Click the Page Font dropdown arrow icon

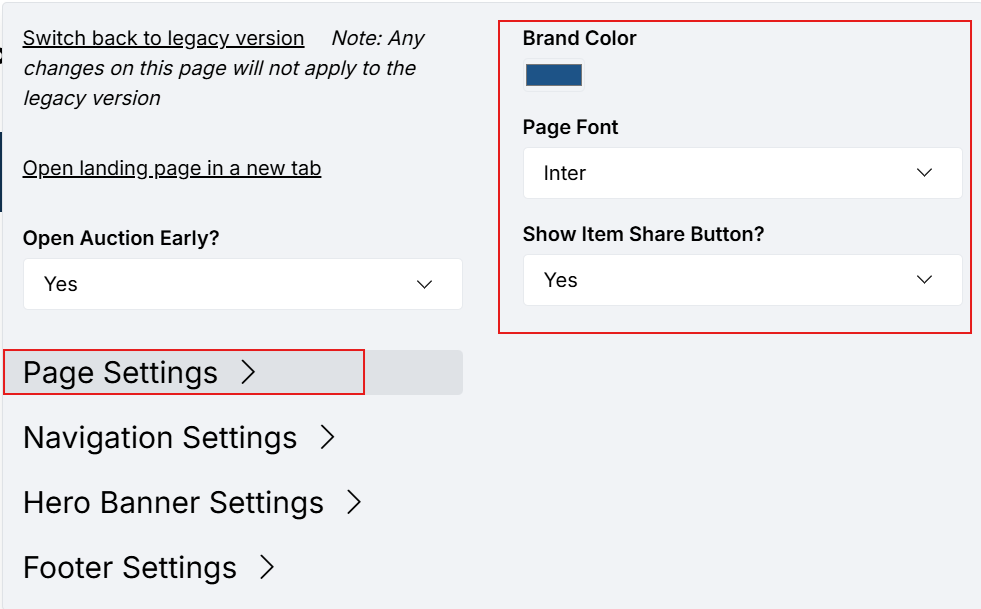924,173
